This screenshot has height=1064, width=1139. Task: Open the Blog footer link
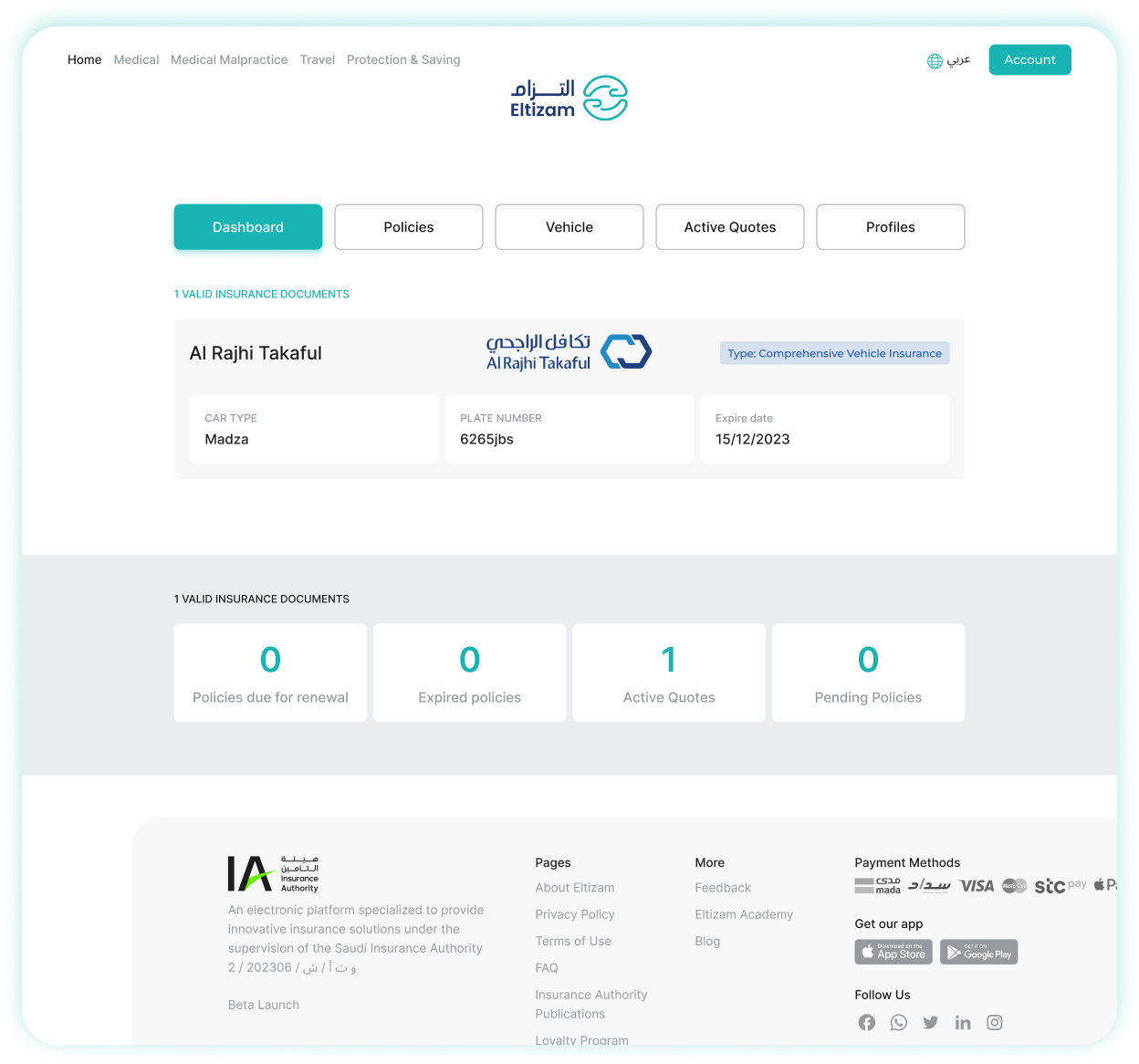pyautogui.click(x=707, y=941)
